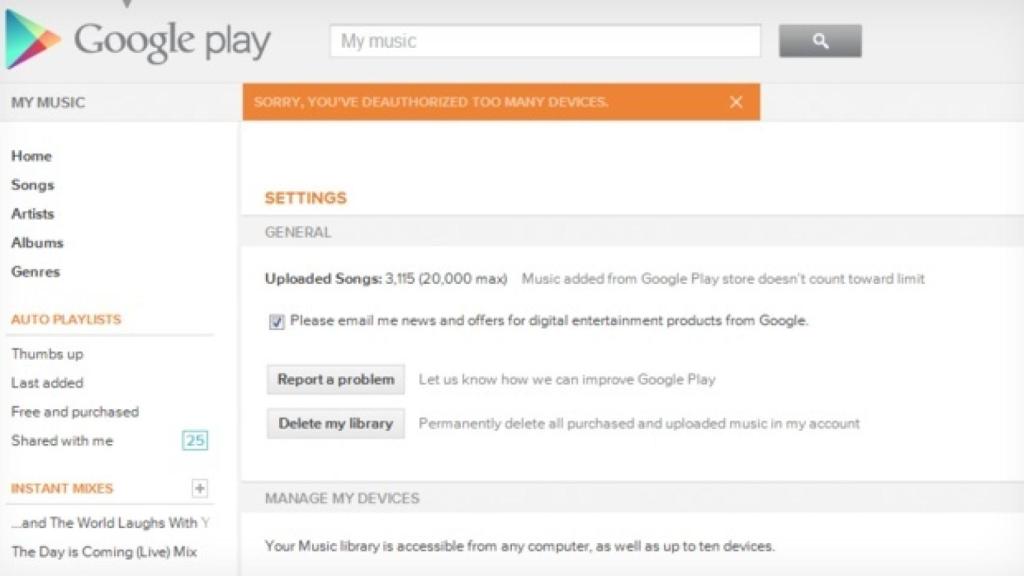Click the Delete my library button

[x=334, y=423]
